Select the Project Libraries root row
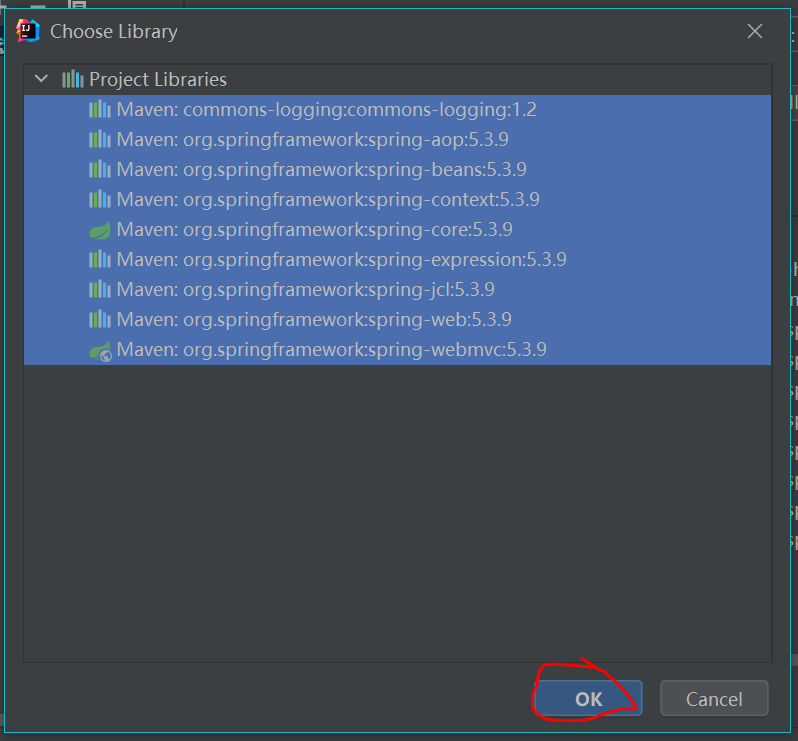This screenshot has width=798, height=741. click(397, 79)
